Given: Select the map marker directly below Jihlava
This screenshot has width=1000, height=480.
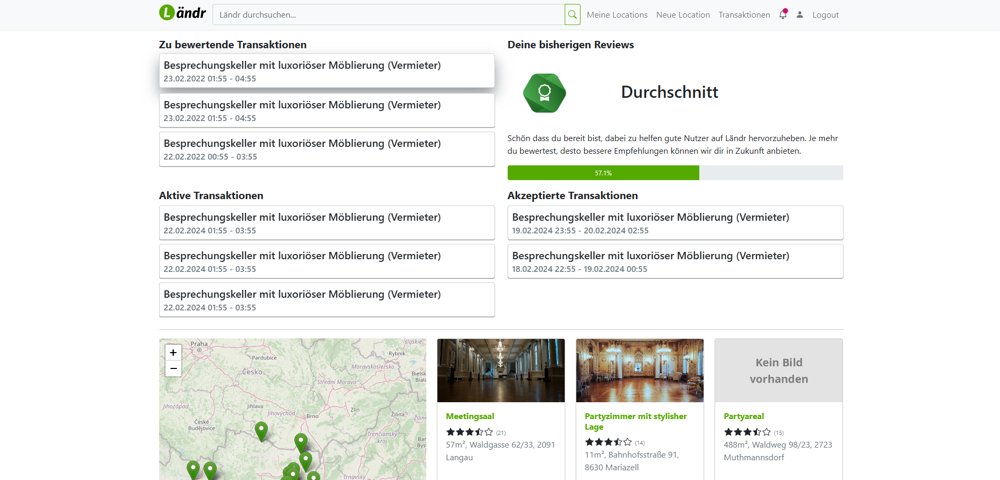Looking at the screenshot, I should coord(261,432).
